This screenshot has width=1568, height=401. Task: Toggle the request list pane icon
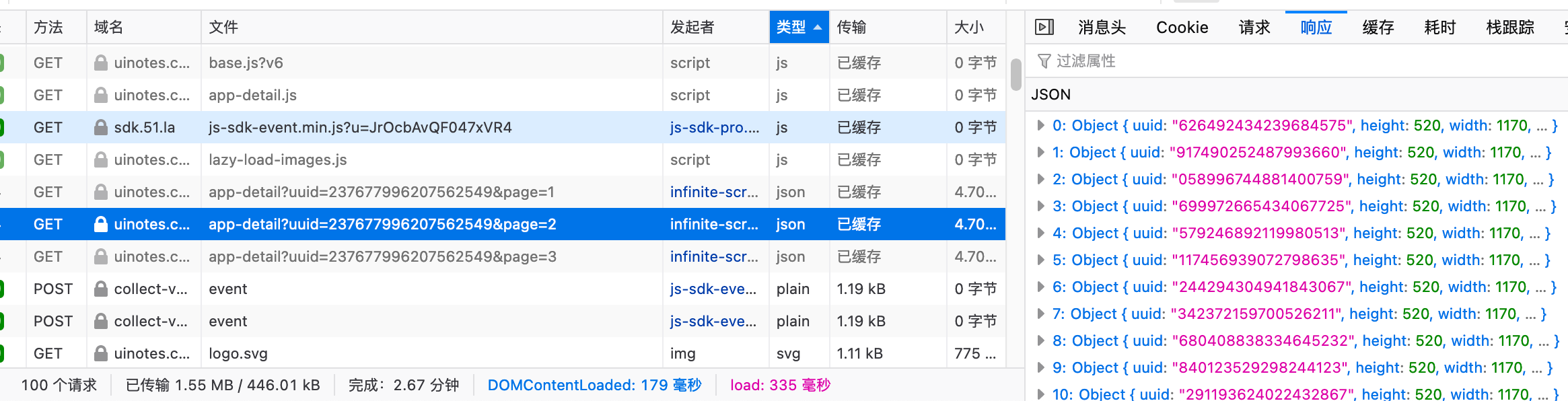click(1044, 27)
